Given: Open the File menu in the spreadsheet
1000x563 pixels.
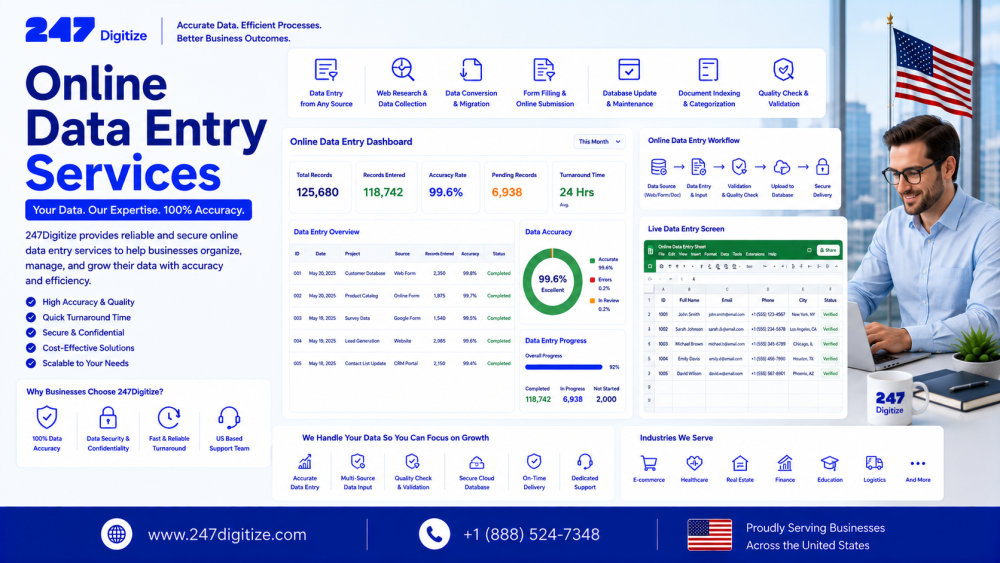Looking at the screenshot, I should pyautogui.click(x=661, y=254).
